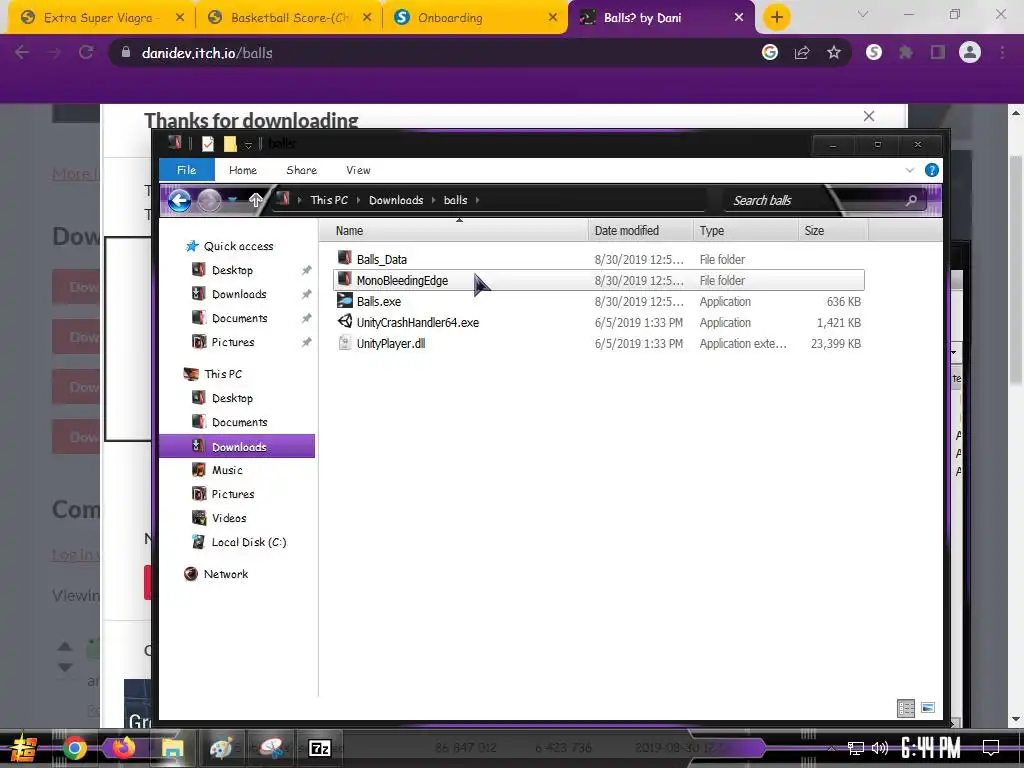Expand the Explorer ribbon chevron
This screenshot has width=1024, height=768.
click(x=910, y=170)
